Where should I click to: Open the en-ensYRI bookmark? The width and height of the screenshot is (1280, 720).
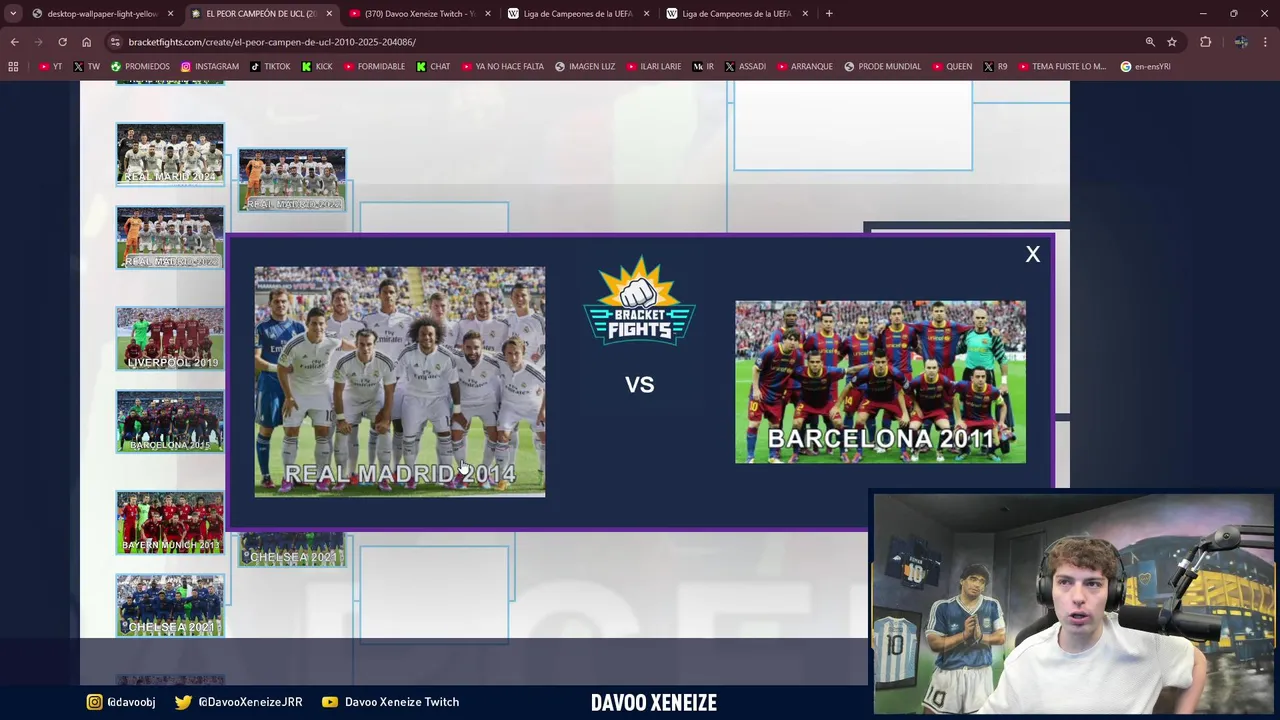[x=1145, y=66]
